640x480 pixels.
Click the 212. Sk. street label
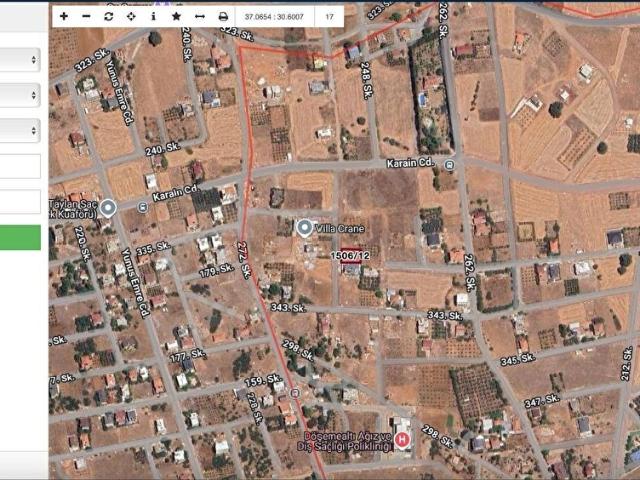point(626,364)
